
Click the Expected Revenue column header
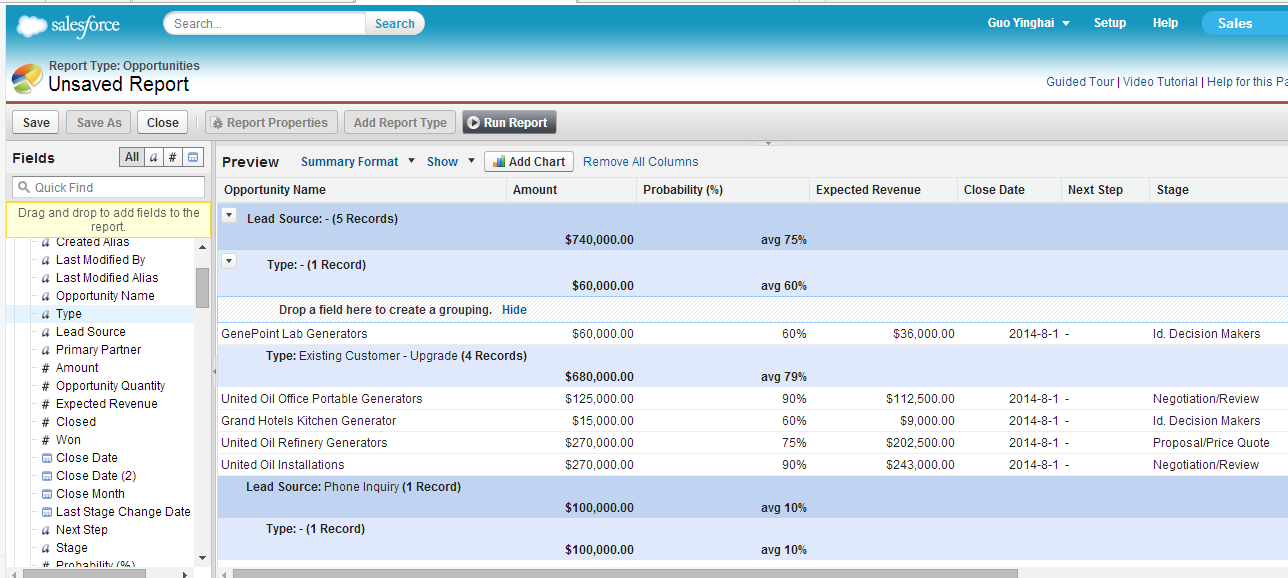click(x=884, y=189)
